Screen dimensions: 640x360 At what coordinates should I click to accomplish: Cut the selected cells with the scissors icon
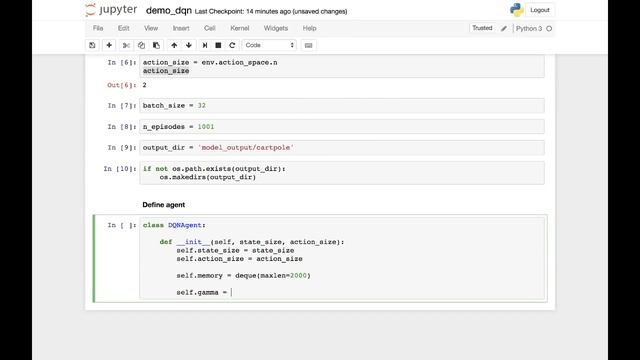pos(126,45)
